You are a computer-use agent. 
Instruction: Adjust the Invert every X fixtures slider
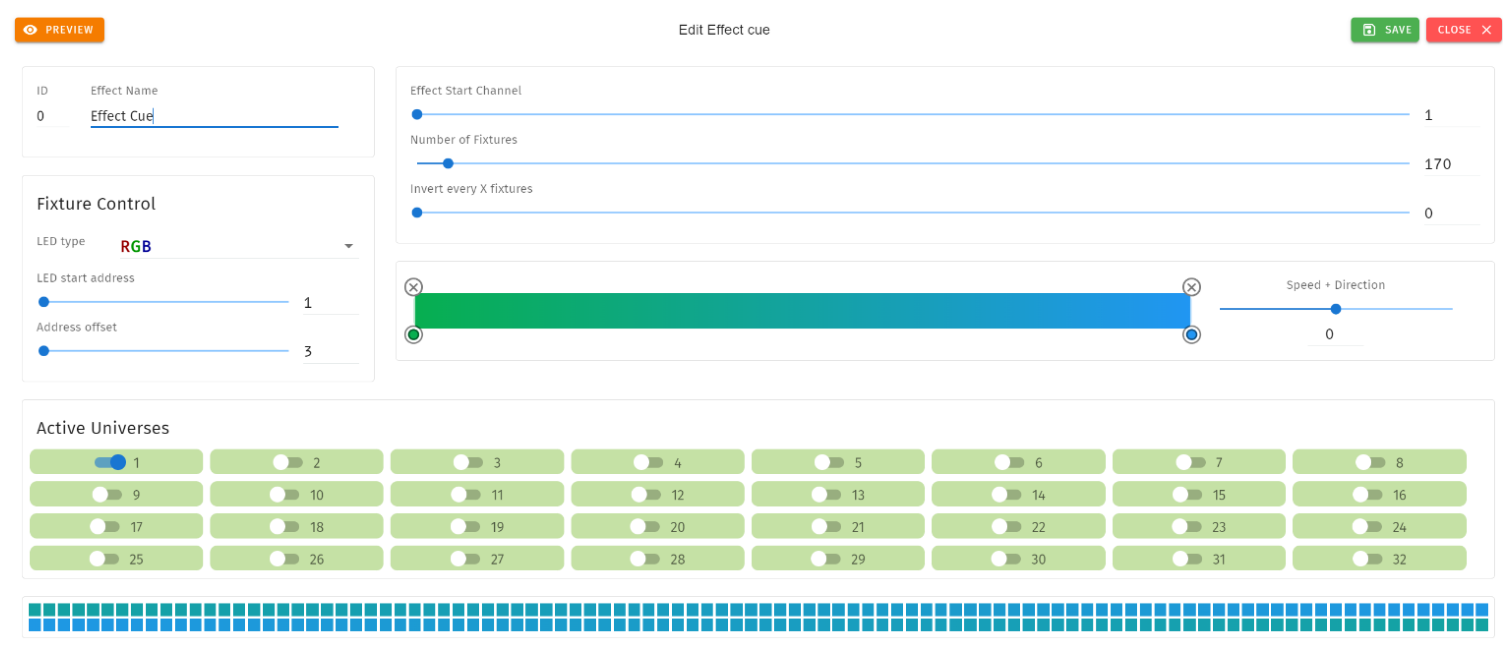click(913, 212)
